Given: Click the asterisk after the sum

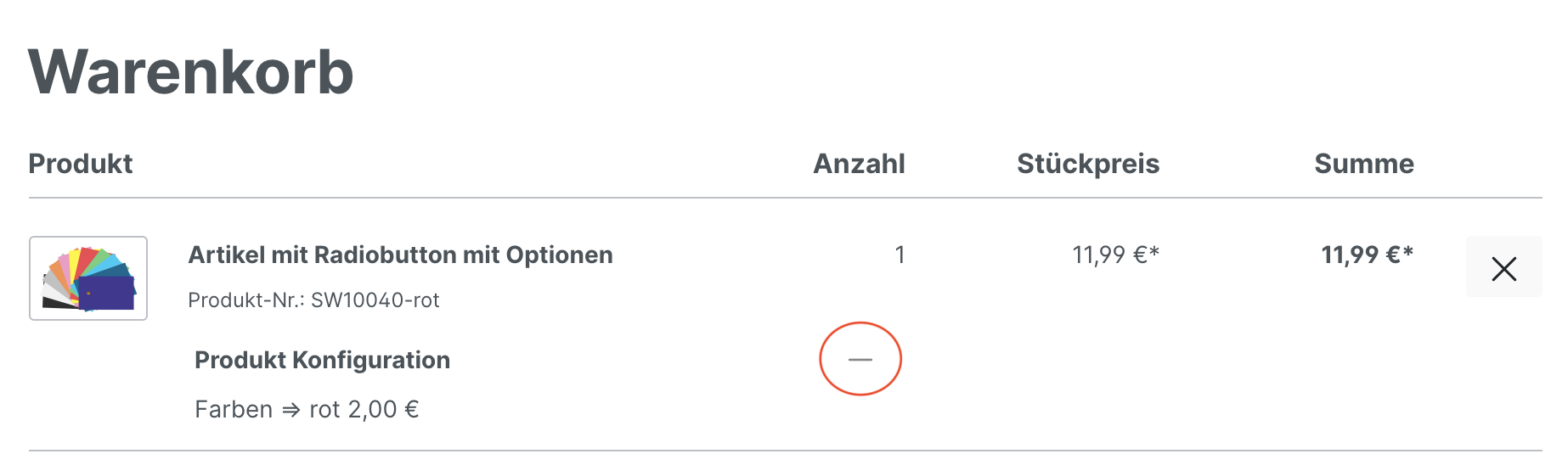Looking at the screenshot, I should [x=1407, y=252].
